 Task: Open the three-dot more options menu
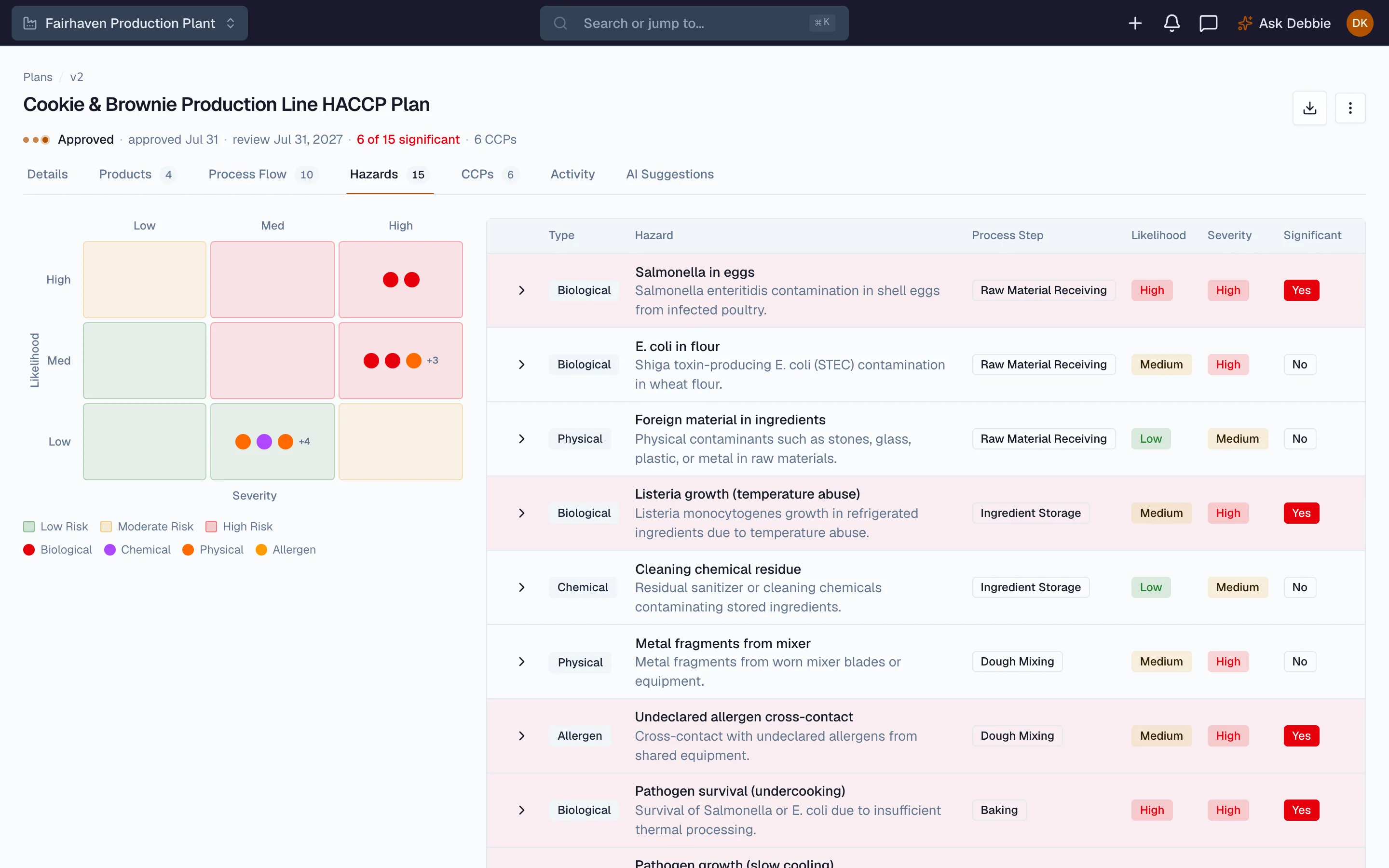[x=1350, y=108]
